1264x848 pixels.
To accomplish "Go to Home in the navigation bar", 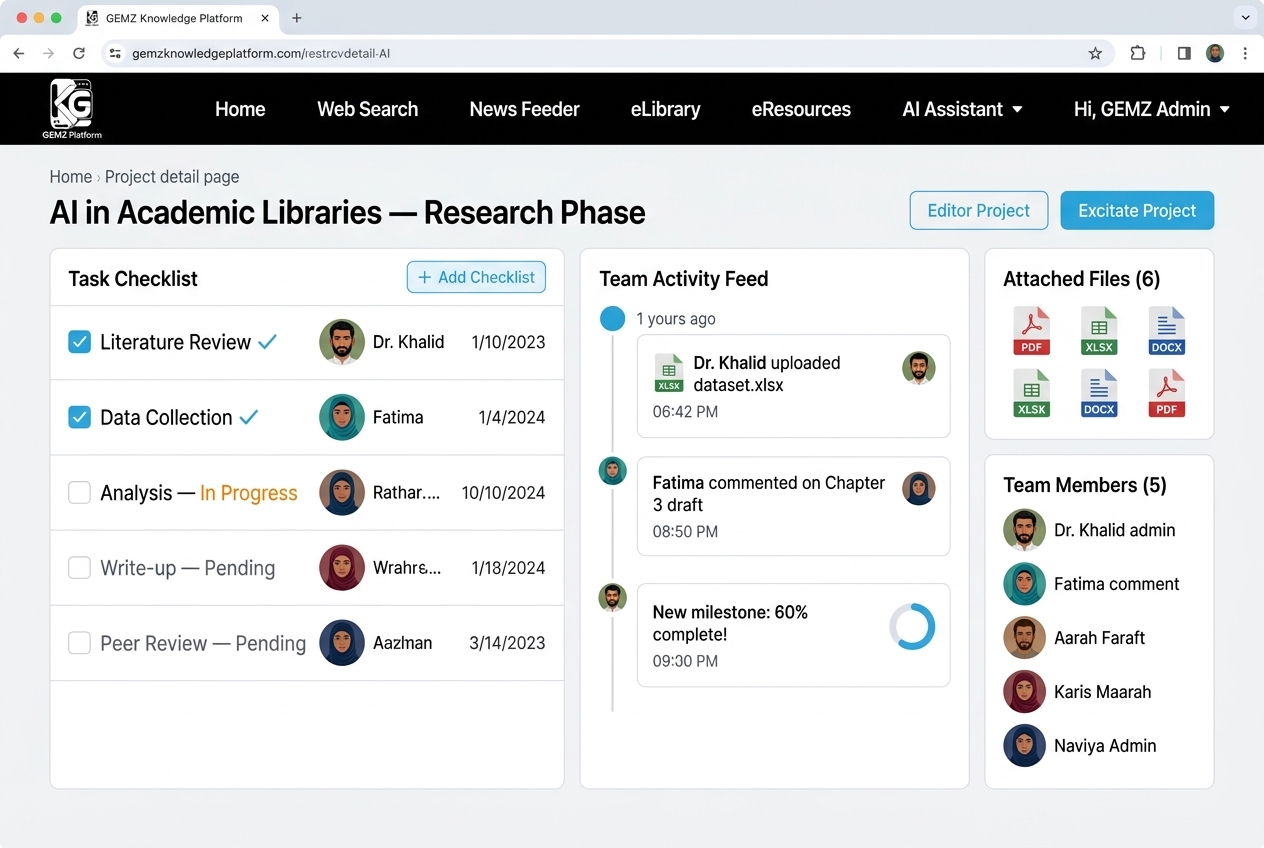I will click(x=240, y=109).
